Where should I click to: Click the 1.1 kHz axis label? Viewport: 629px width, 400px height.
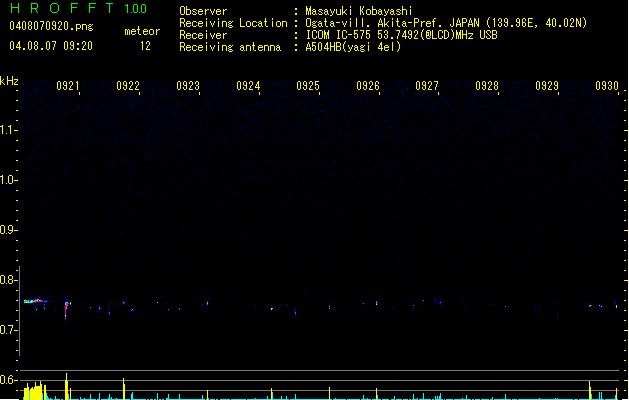[x=7, y=130]
